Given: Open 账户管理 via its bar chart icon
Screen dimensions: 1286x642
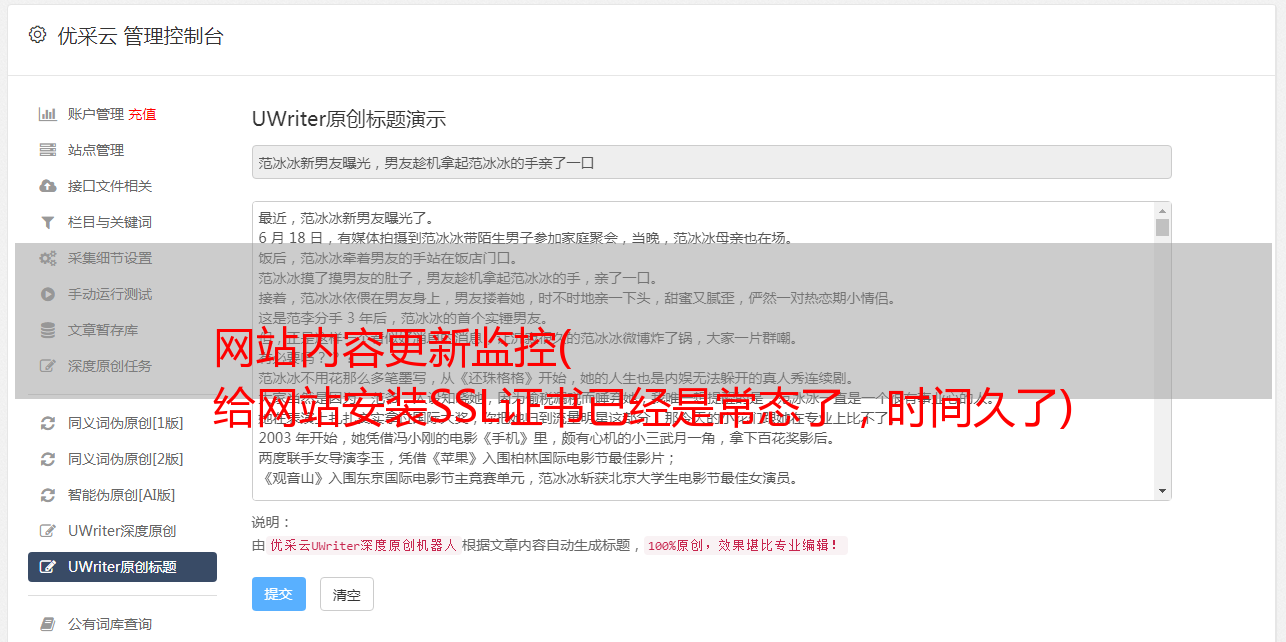Looking at the screenshot, I should [47, 114].
